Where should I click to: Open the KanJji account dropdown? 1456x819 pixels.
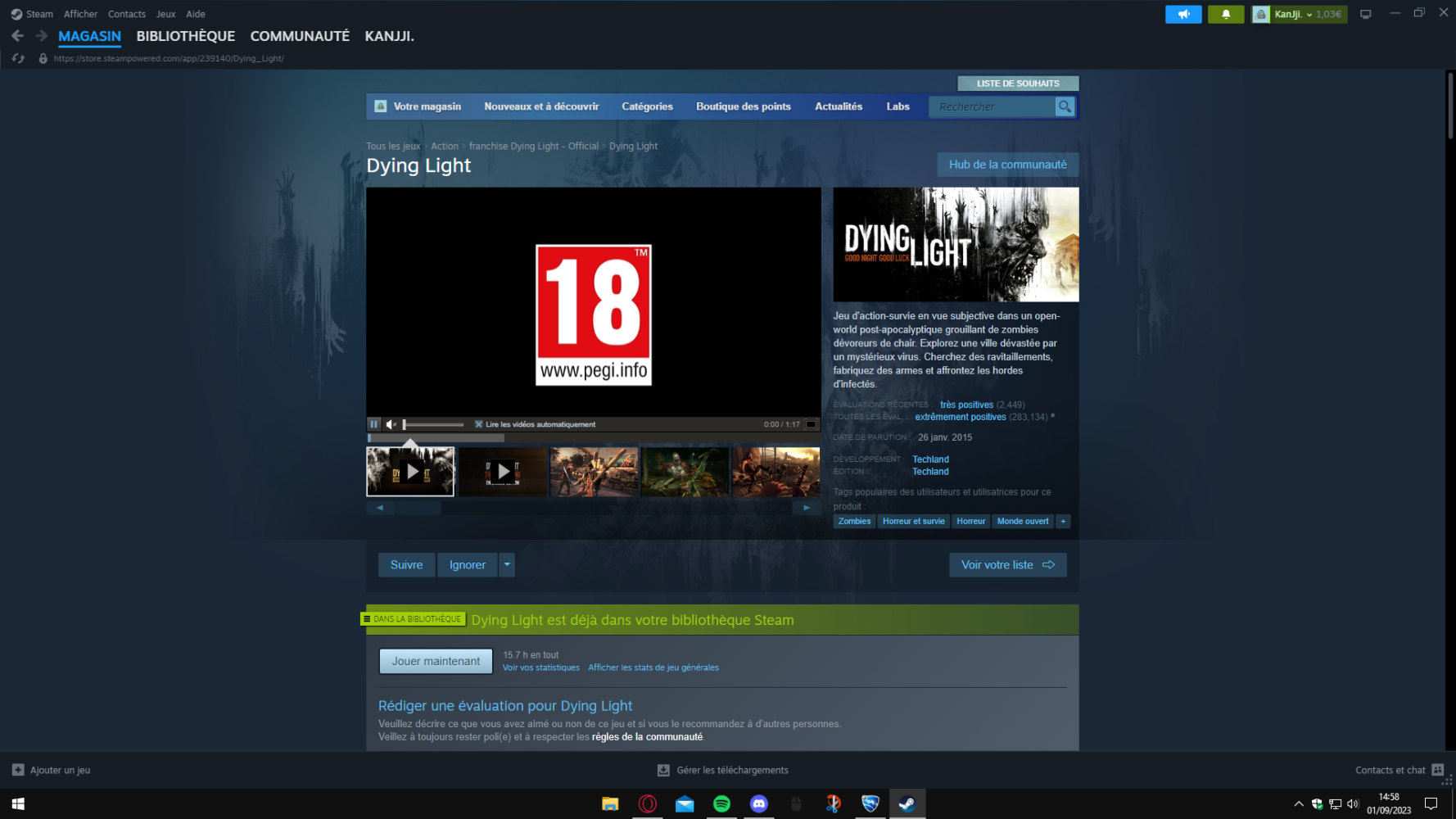(x=1309, y=14)
